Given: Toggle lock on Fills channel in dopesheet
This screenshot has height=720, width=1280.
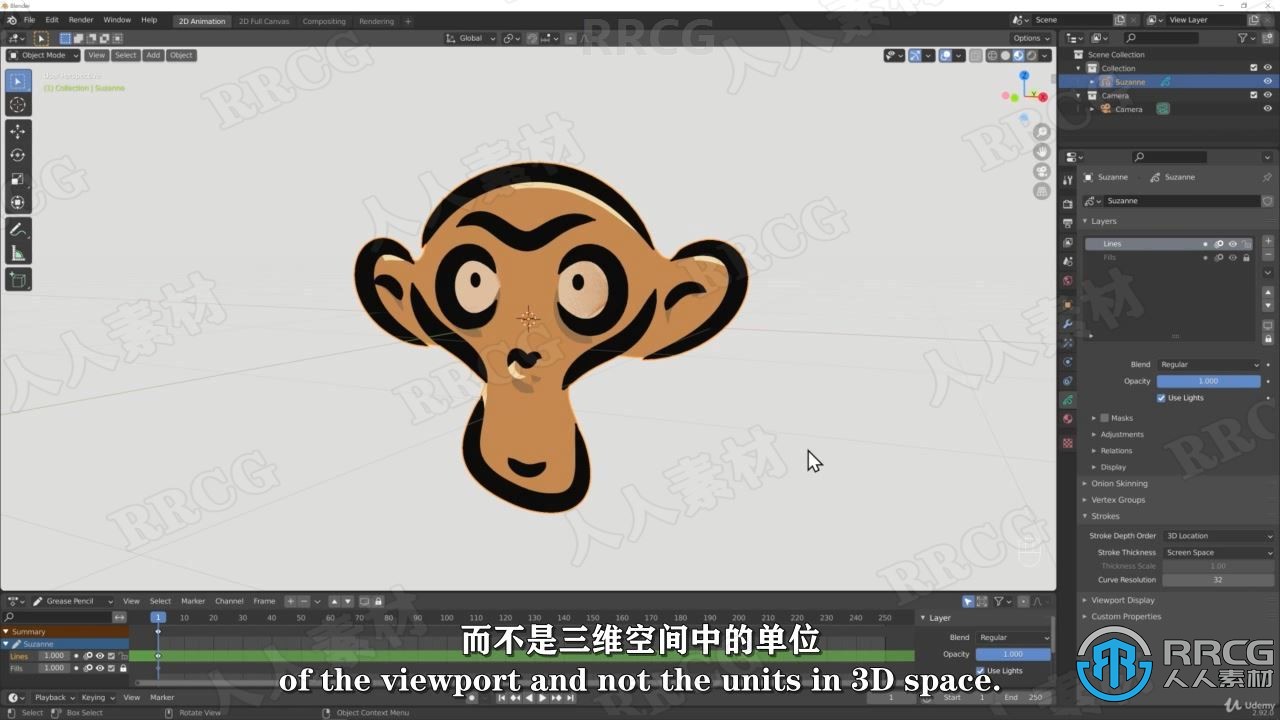Looking at the screenshot, I should 123,668.
